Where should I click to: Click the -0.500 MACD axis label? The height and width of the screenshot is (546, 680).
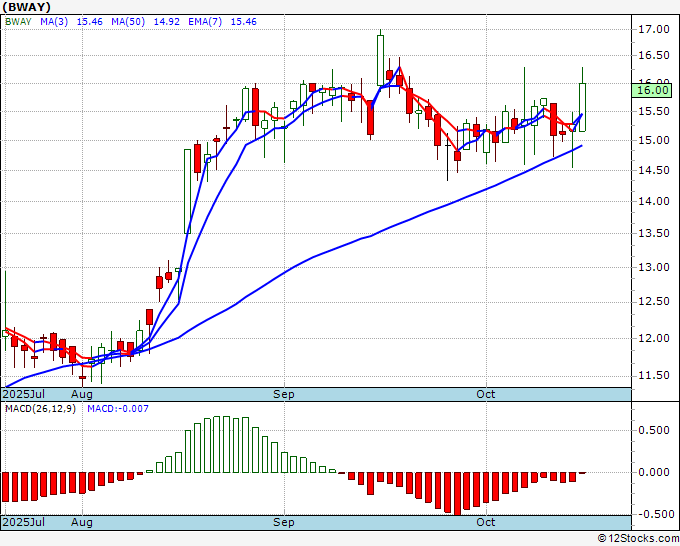pyautogui.click(x=653, y=515)
